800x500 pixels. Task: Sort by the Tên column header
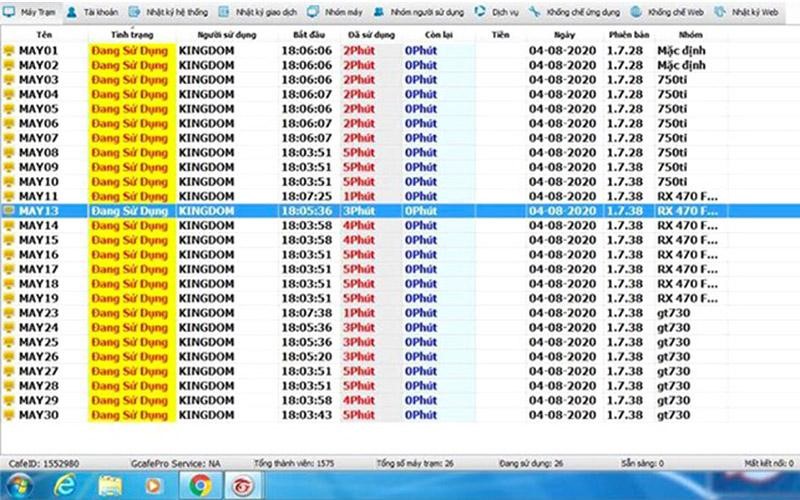(44, 35)
